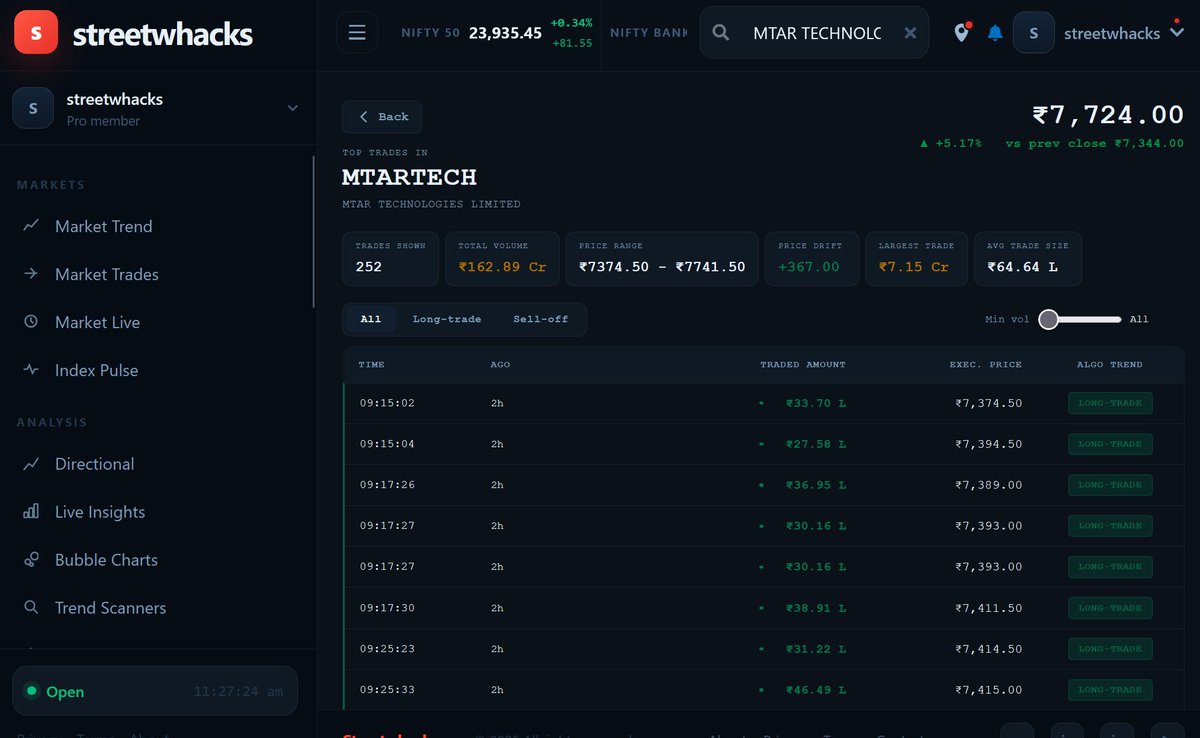Click the Time column header
This screenshot has height=738, width=1200.
(371, 365)
